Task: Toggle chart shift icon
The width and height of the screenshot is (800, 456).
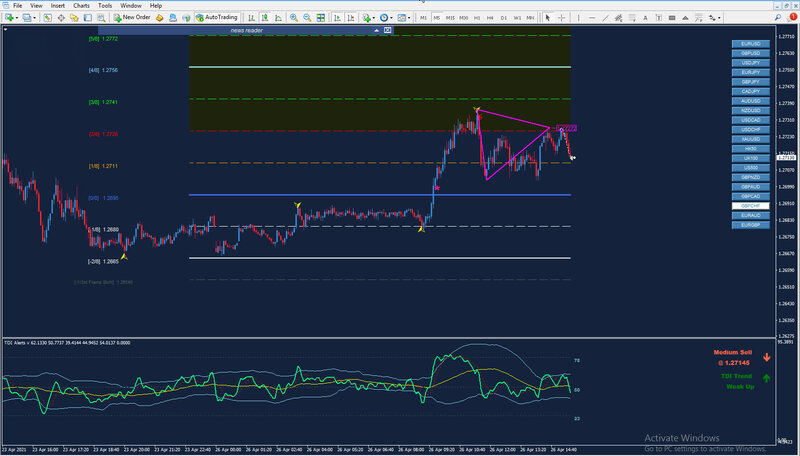Action: [x=351, y=18]
